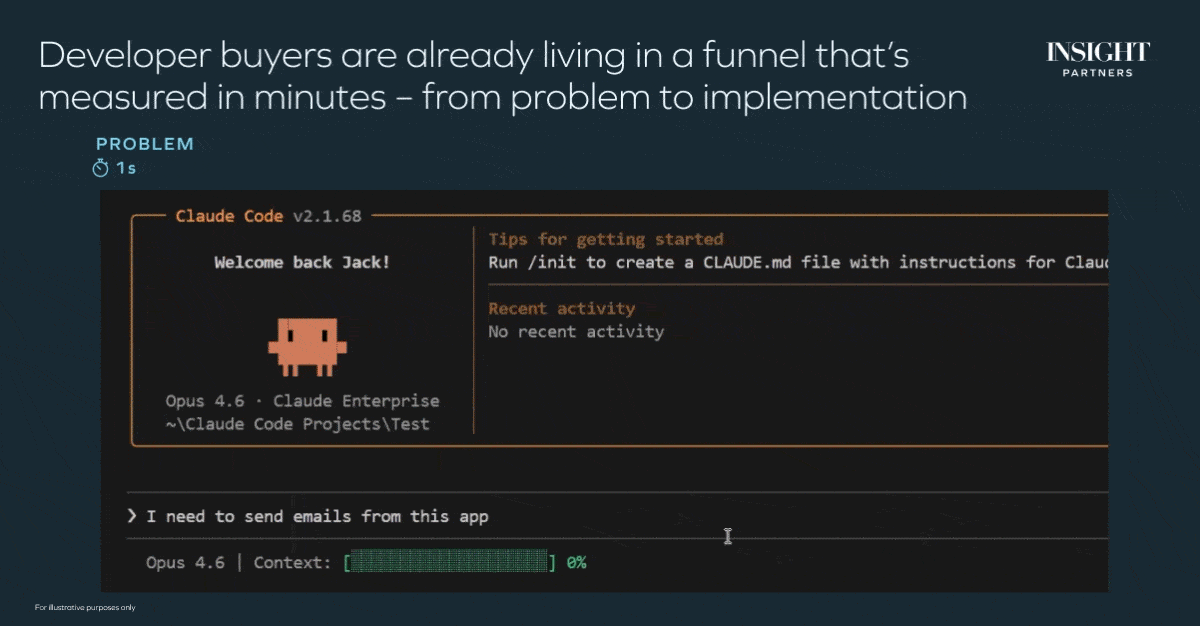Click the ~\Claude Code Projects\Test path
This screenshot has height=626, width=1200.
(297, 423)
